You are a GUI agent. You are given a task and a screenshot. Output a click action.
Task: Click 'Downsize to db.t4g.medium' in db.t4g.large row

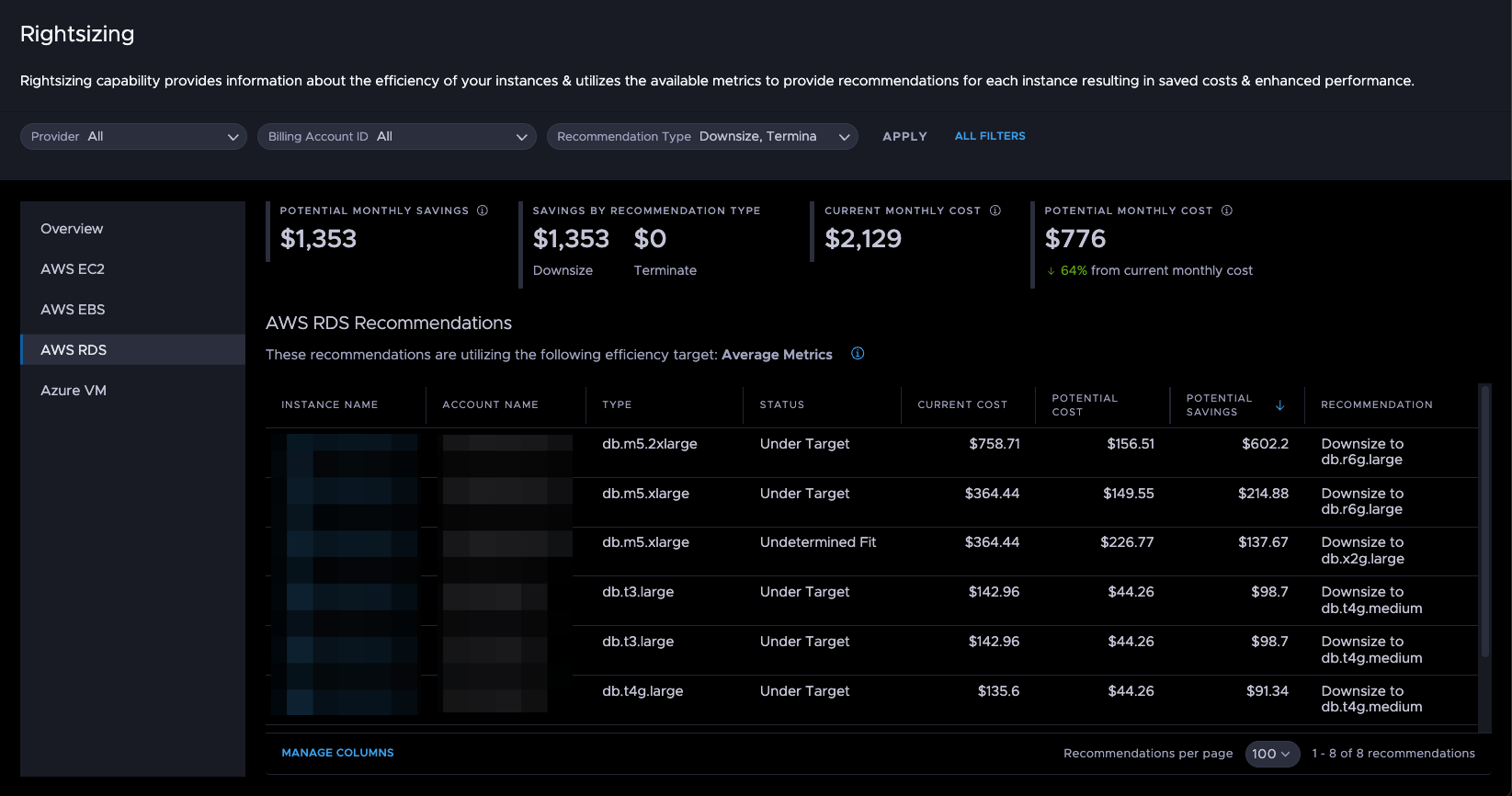tap(1371, 699)
